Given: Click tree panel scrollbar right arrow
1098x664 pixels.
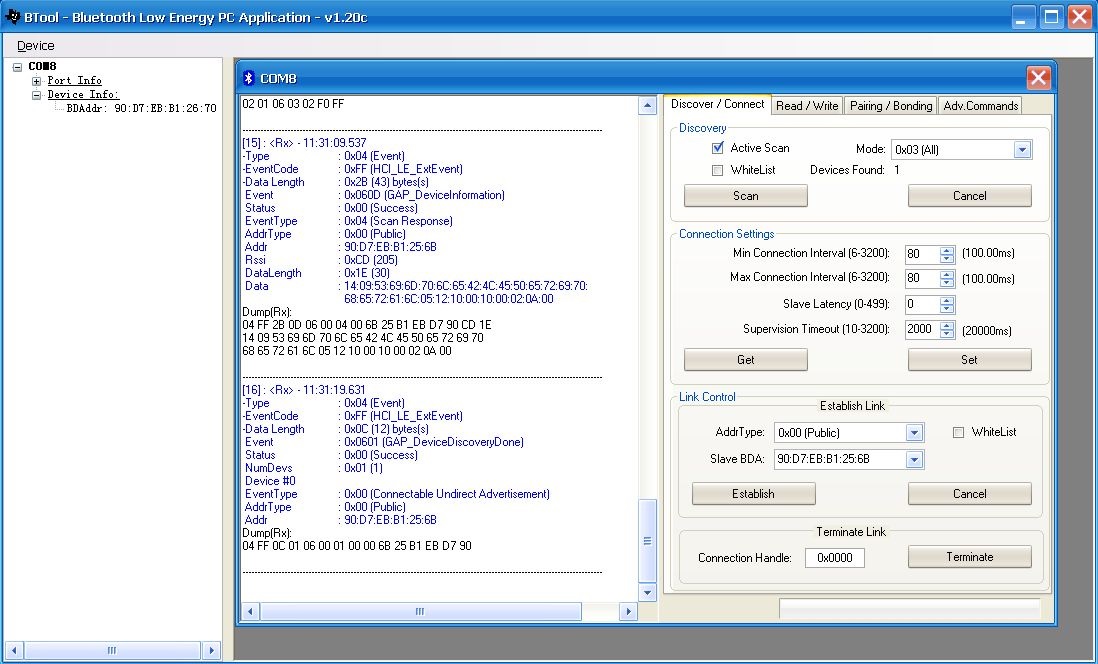Looking at the screenshot, I should [x=211, y=651].
